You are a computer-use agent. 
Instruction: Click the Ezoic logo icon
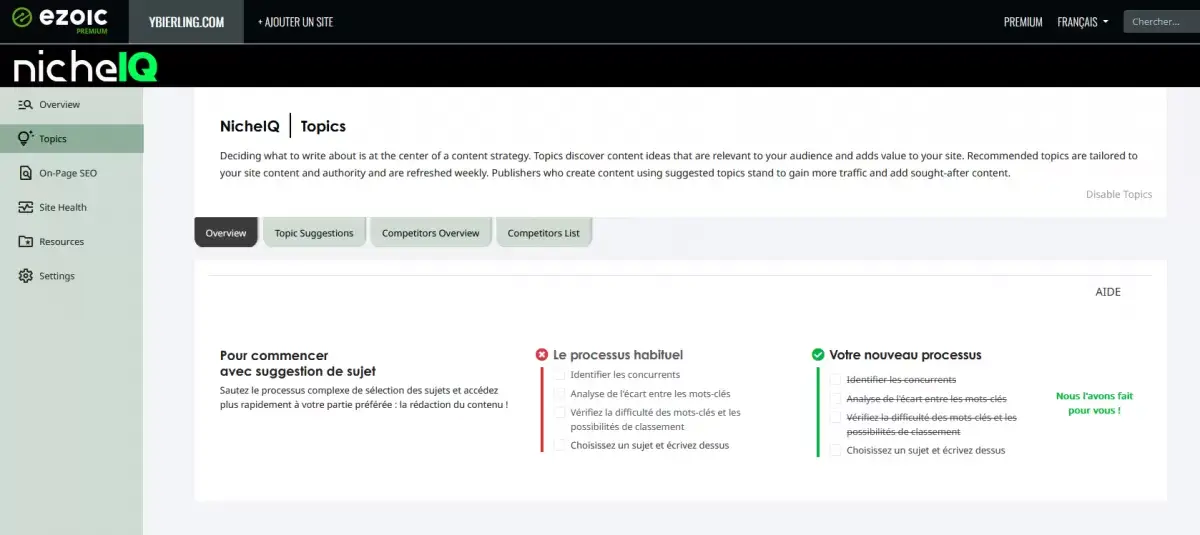[21, 18]
